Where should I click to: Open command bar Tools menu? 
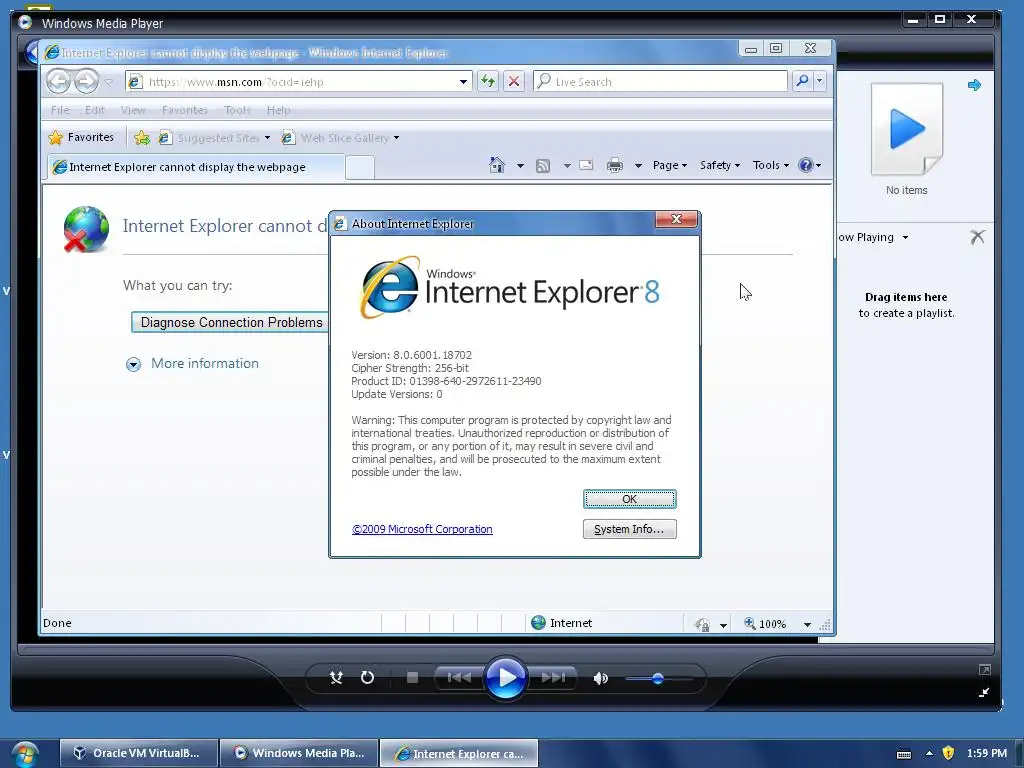point(771,165)
